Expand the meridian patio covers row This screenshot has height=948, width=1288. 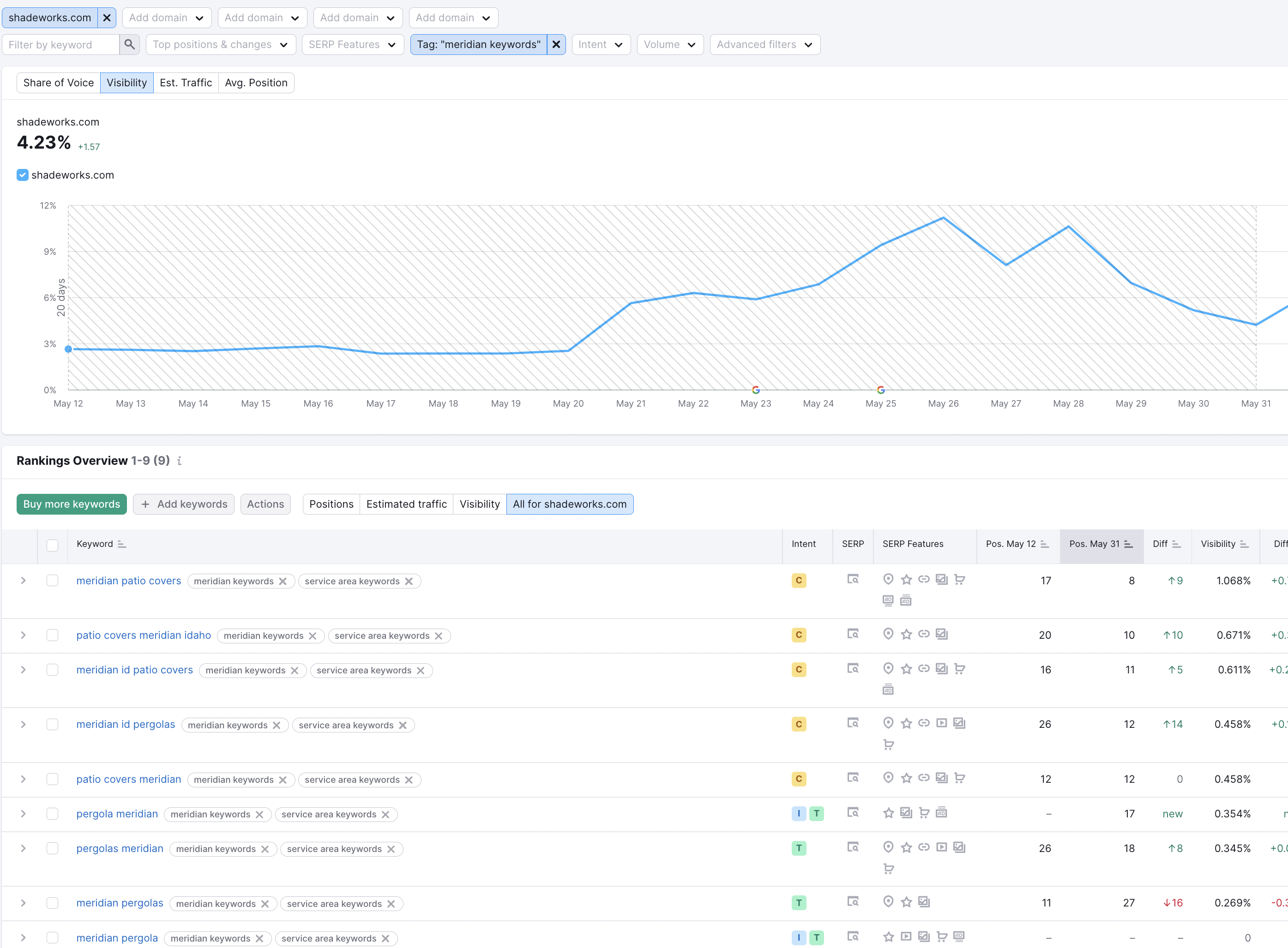coord(23,581)
